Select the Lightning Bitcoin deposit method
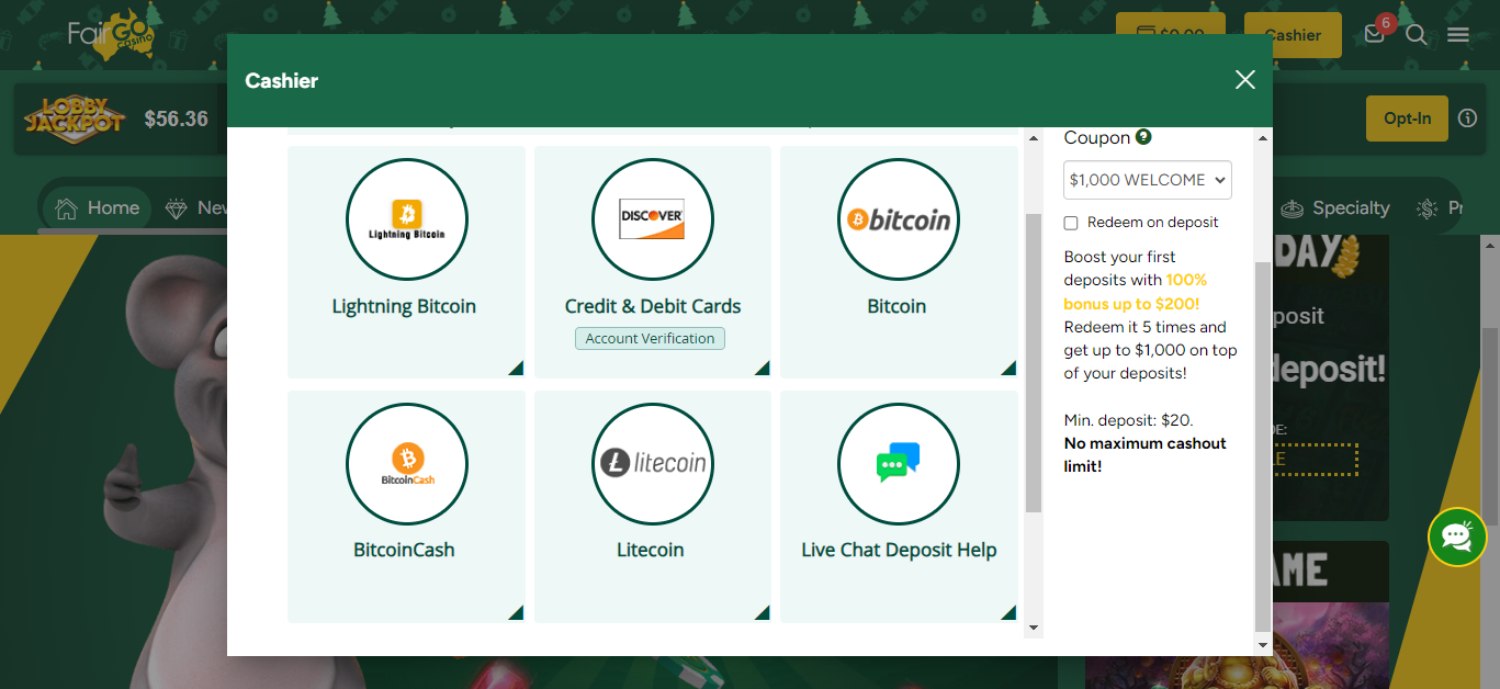The height and width of the screenshot is (689, 1500). [x=406, y=262]
